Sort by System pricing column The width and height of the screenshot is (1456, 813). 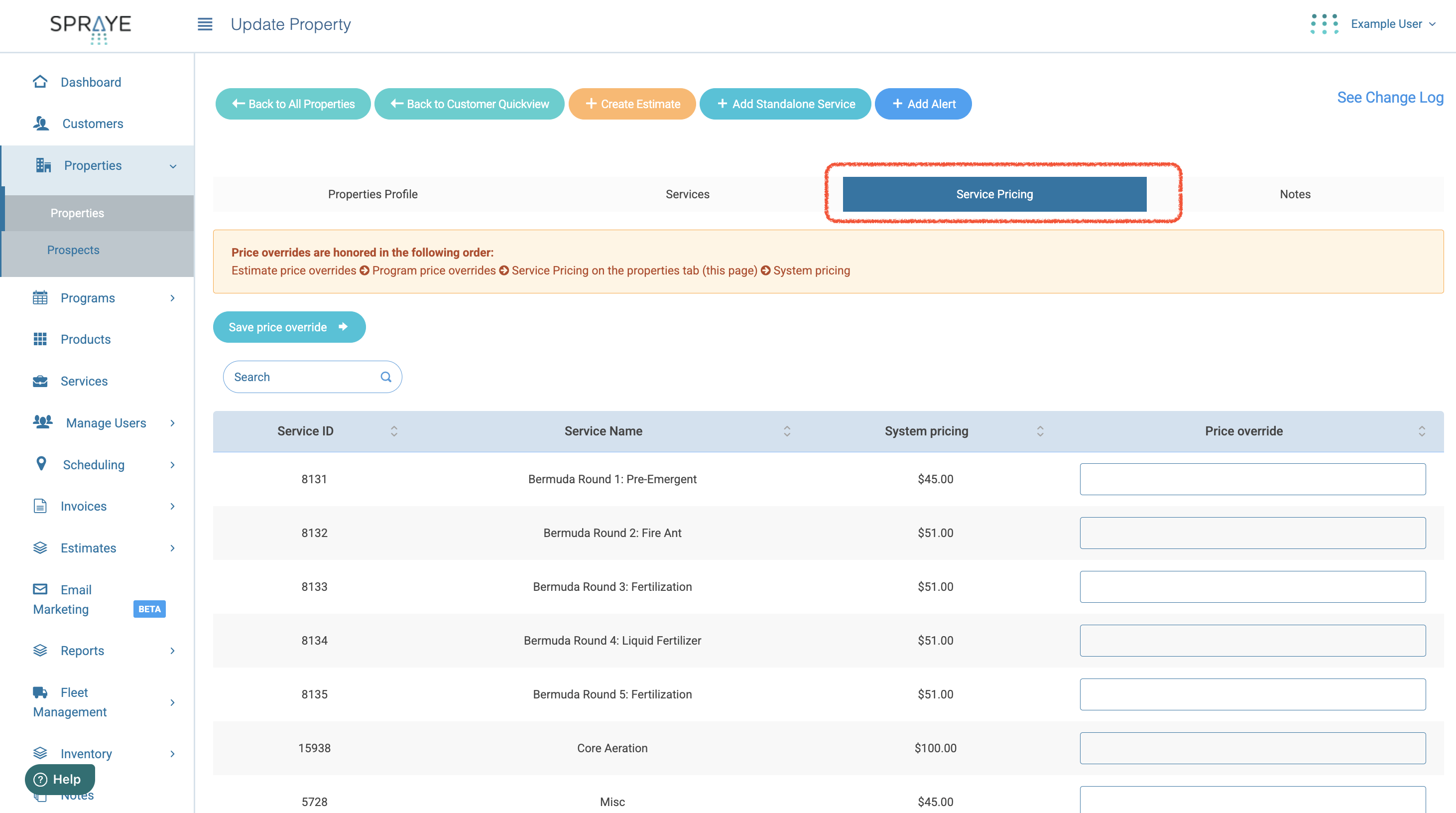point(1040,431)
